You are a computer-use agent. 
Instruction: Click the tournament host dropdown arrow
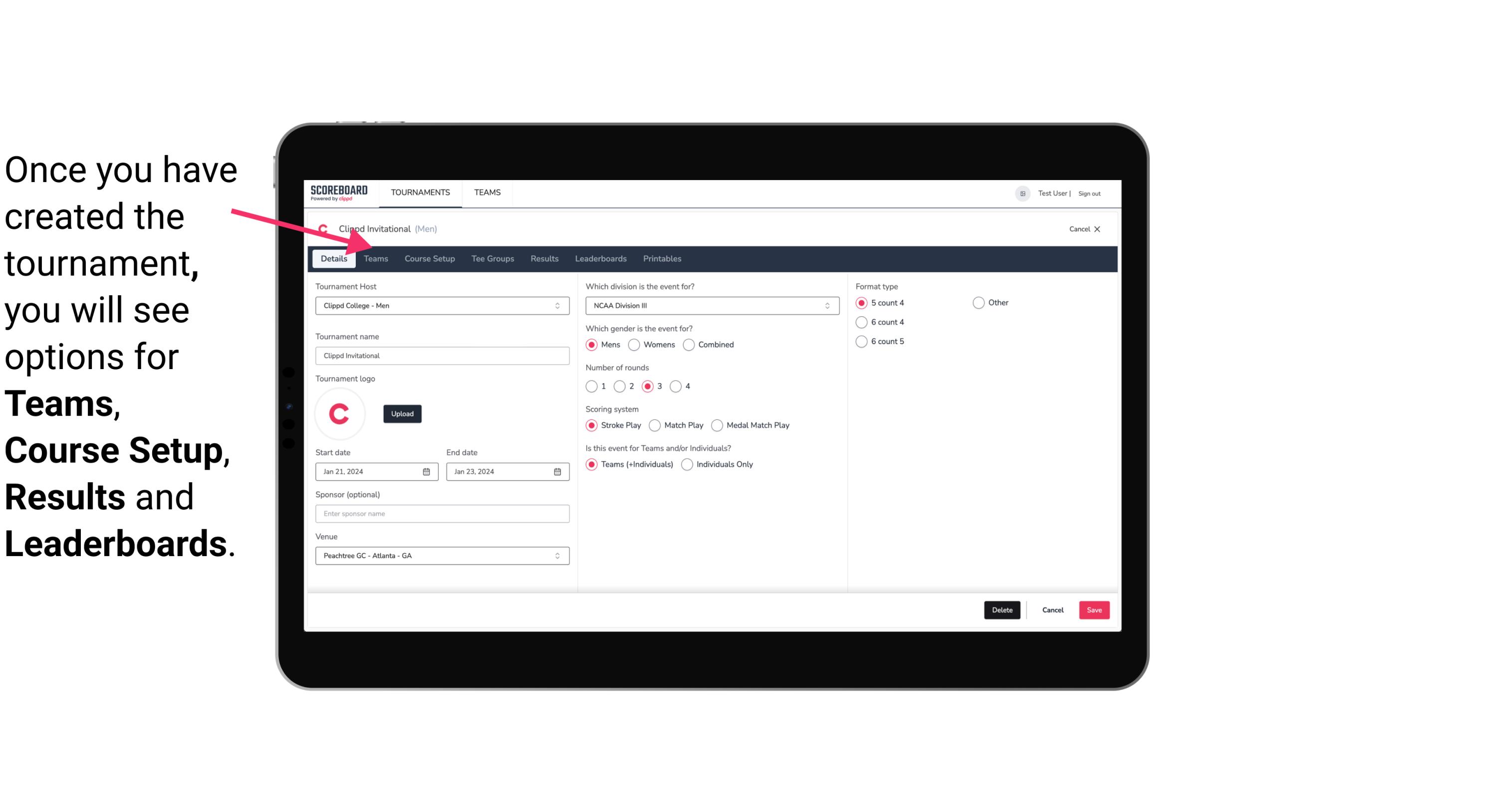(x=558, y=305)
